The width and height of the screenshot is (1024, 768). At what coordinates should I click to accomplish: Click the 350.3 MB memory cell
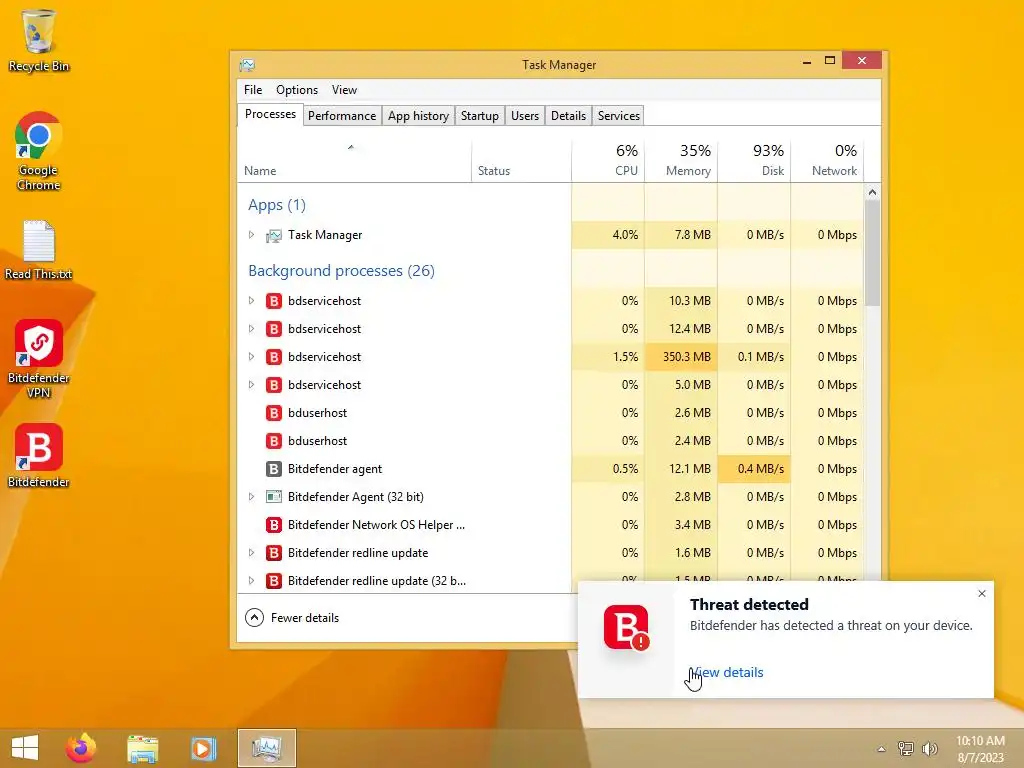pos(681,357)
